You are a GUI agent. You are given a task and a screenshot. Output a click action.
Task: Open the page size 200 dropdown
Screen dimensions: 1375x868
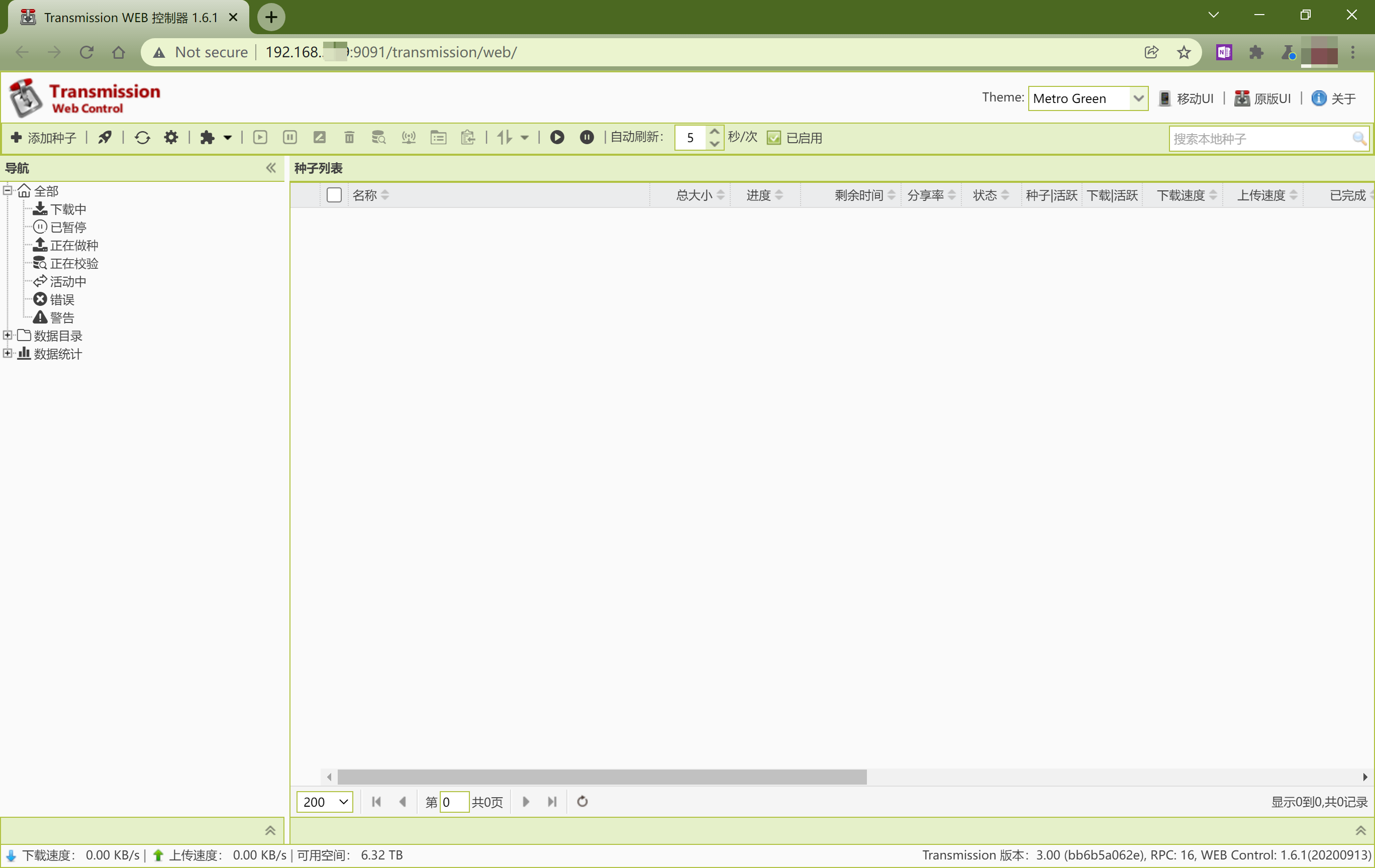(324, 802)
